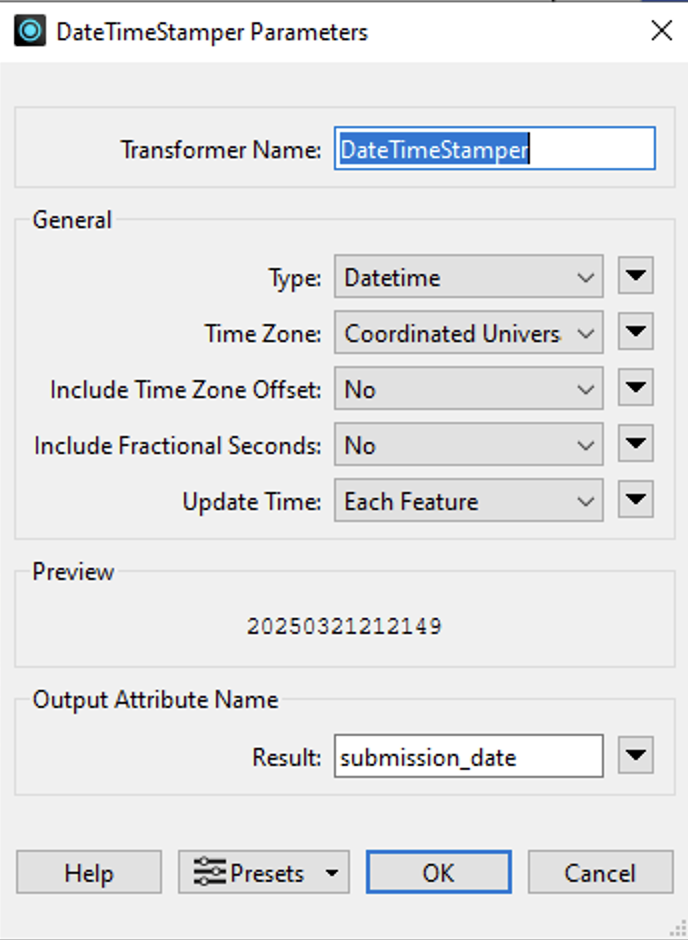This screenshot has width=688, height=940.
Task: Expand the Include Fractional Seconds dropdown
Action: pyautogui.click(x=469, y=444)
